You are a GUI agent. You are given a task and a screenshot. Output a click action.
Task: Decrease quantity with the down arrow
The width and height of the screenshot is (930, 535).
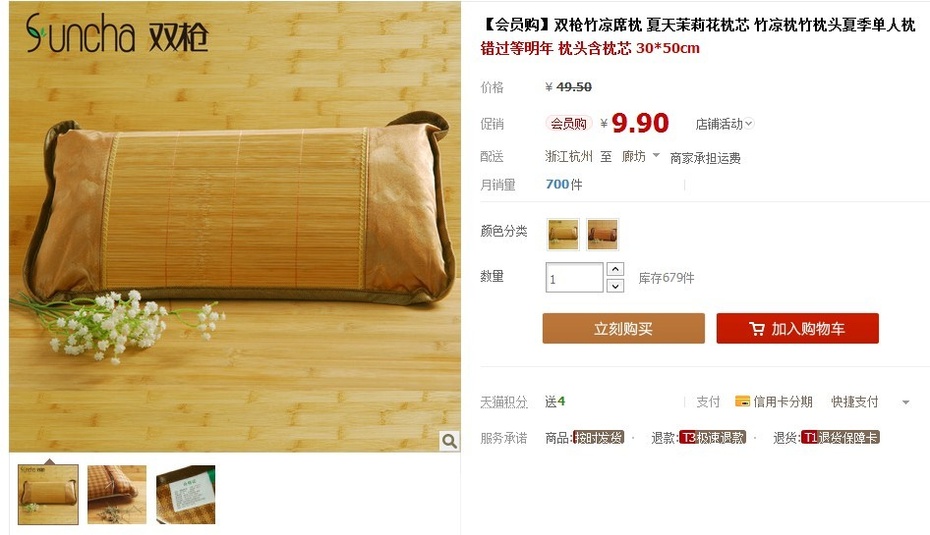(x=615, y=286)
